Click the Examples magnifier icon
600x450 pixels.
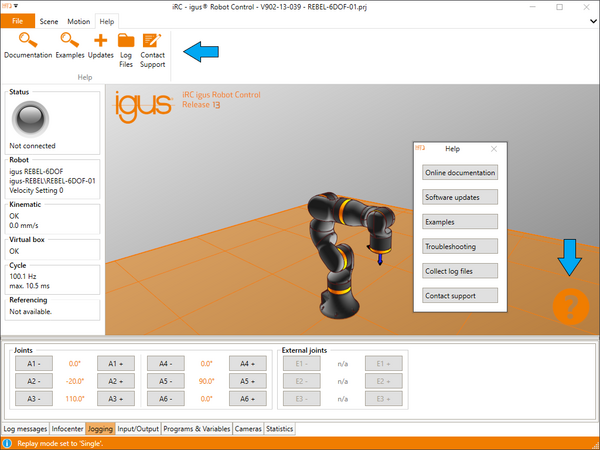70,40
